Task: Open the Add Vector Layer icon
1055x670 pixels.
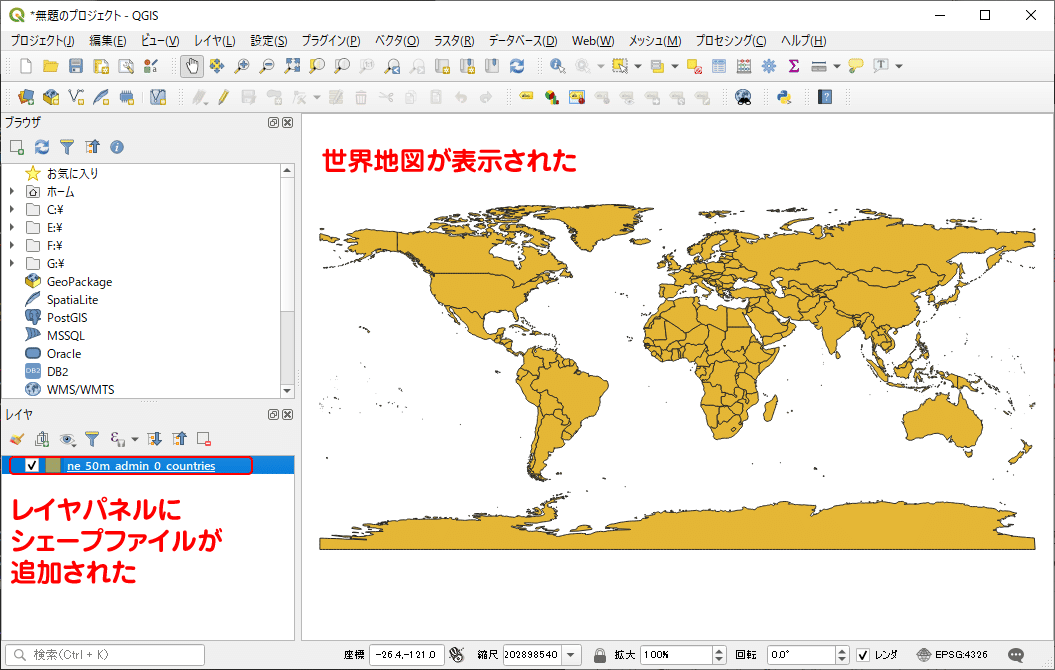Action: [x=75, y=100]
